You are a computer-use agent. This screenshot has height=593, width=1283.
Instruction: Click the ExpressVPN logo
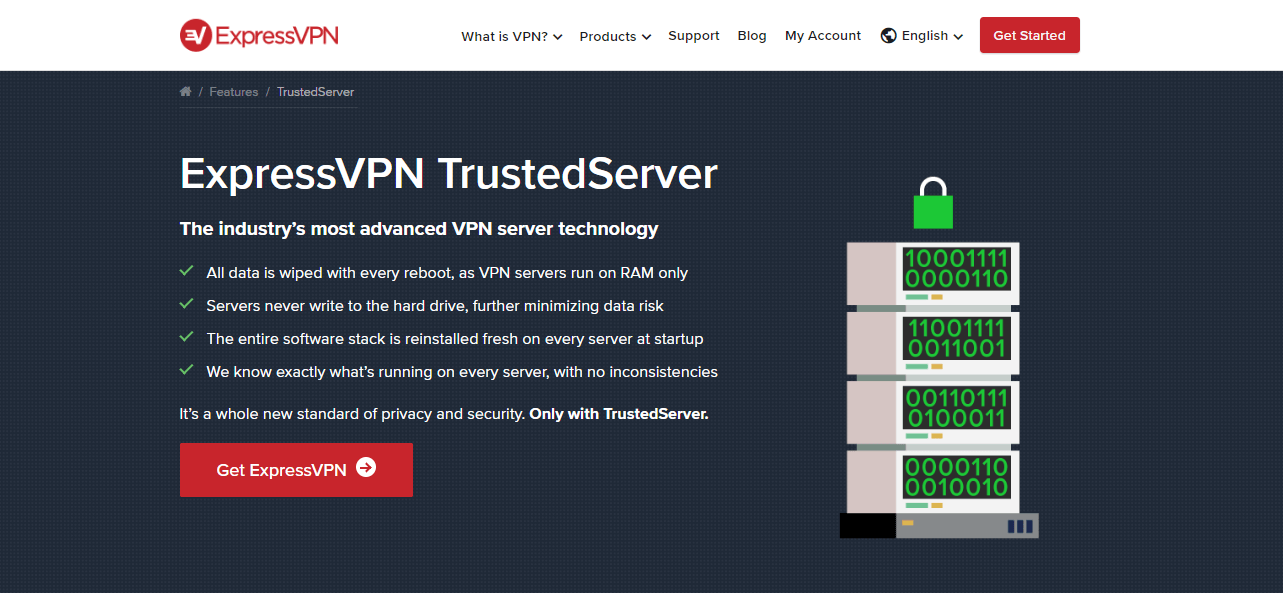click(x=259, y=36)
